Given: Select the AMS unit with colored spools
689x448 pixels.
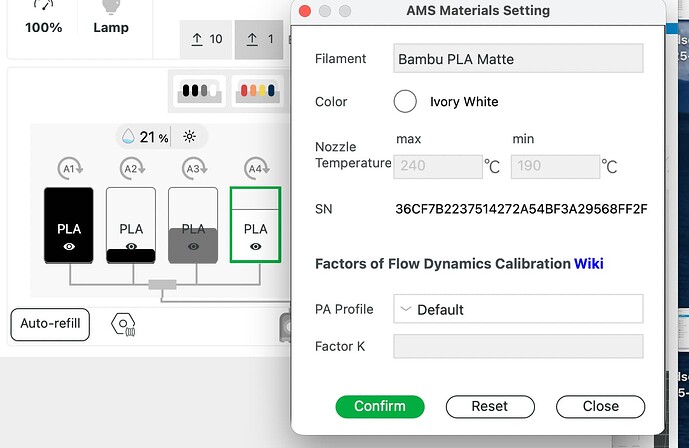Looking at the screenshot, I should click(x=257, y=91).
